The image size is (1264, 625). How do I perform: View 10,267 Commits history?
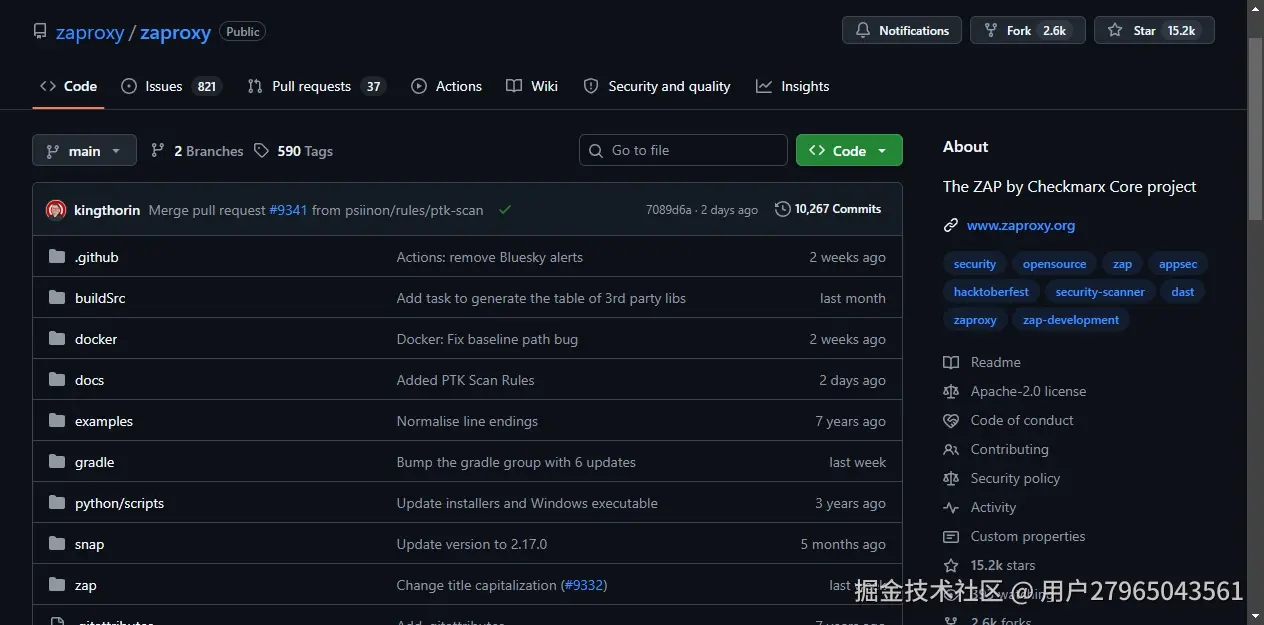coord(828,209)
